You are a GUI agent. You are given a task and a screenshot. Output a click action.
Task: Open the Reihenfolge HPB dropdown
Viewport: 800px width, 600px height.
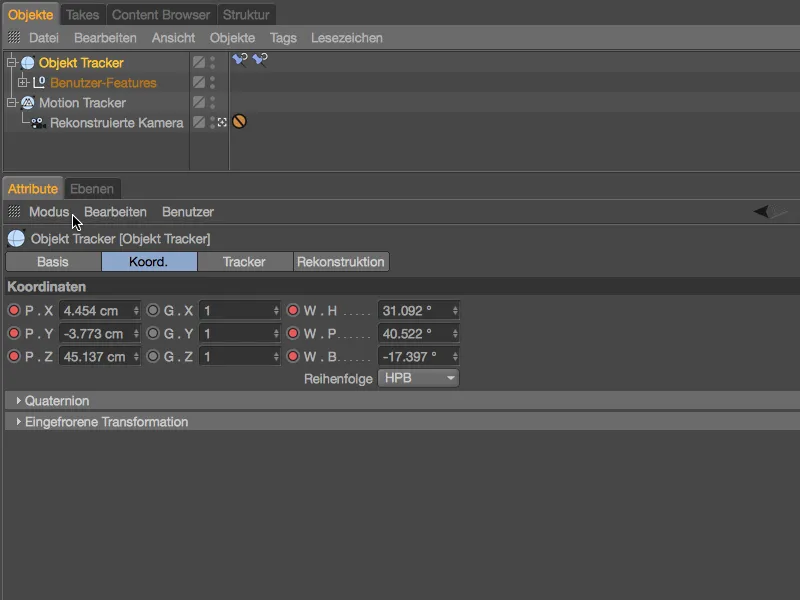[418, 378]
